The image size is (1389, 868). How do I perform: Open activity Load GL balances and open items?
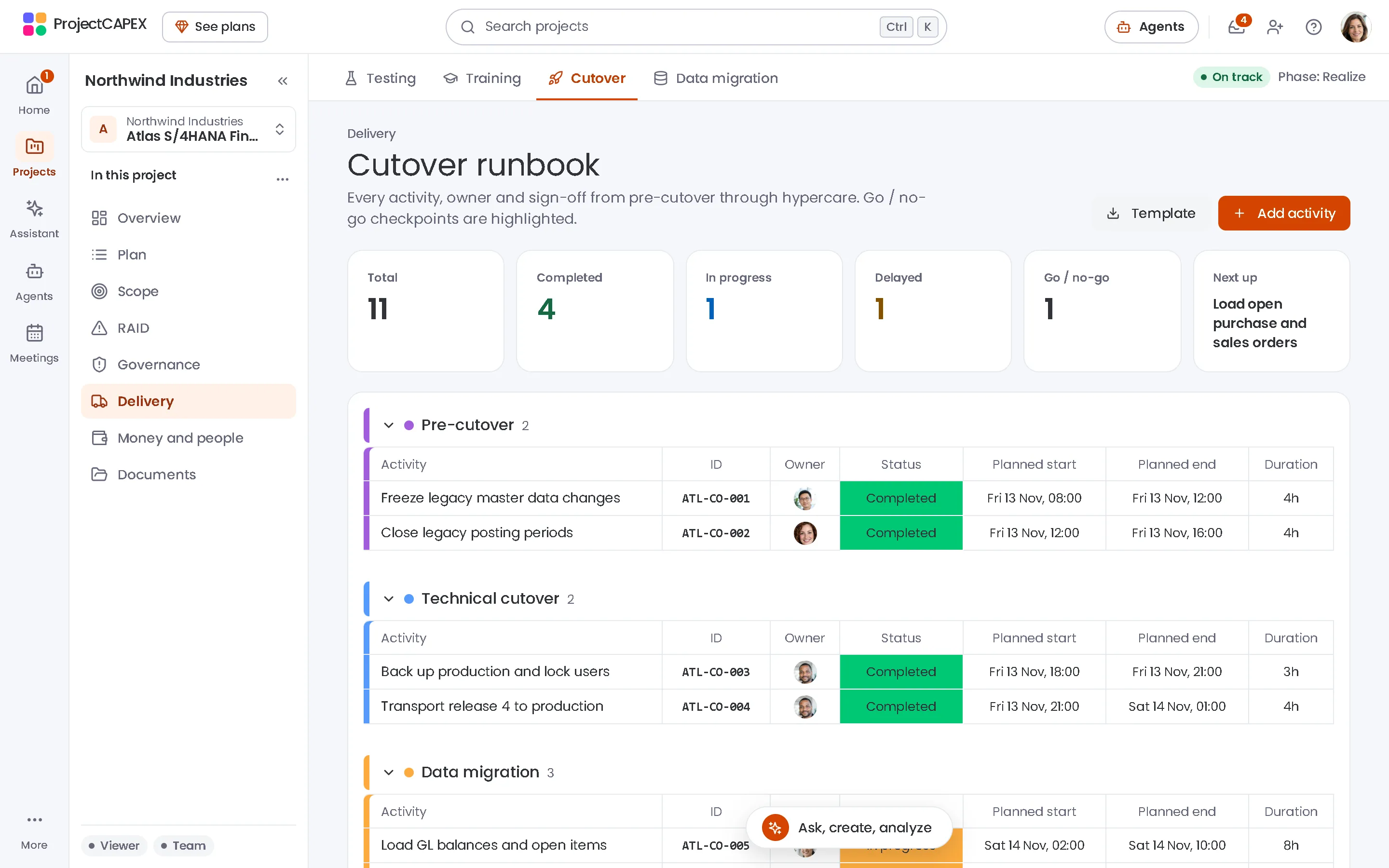tap(493, 845)
